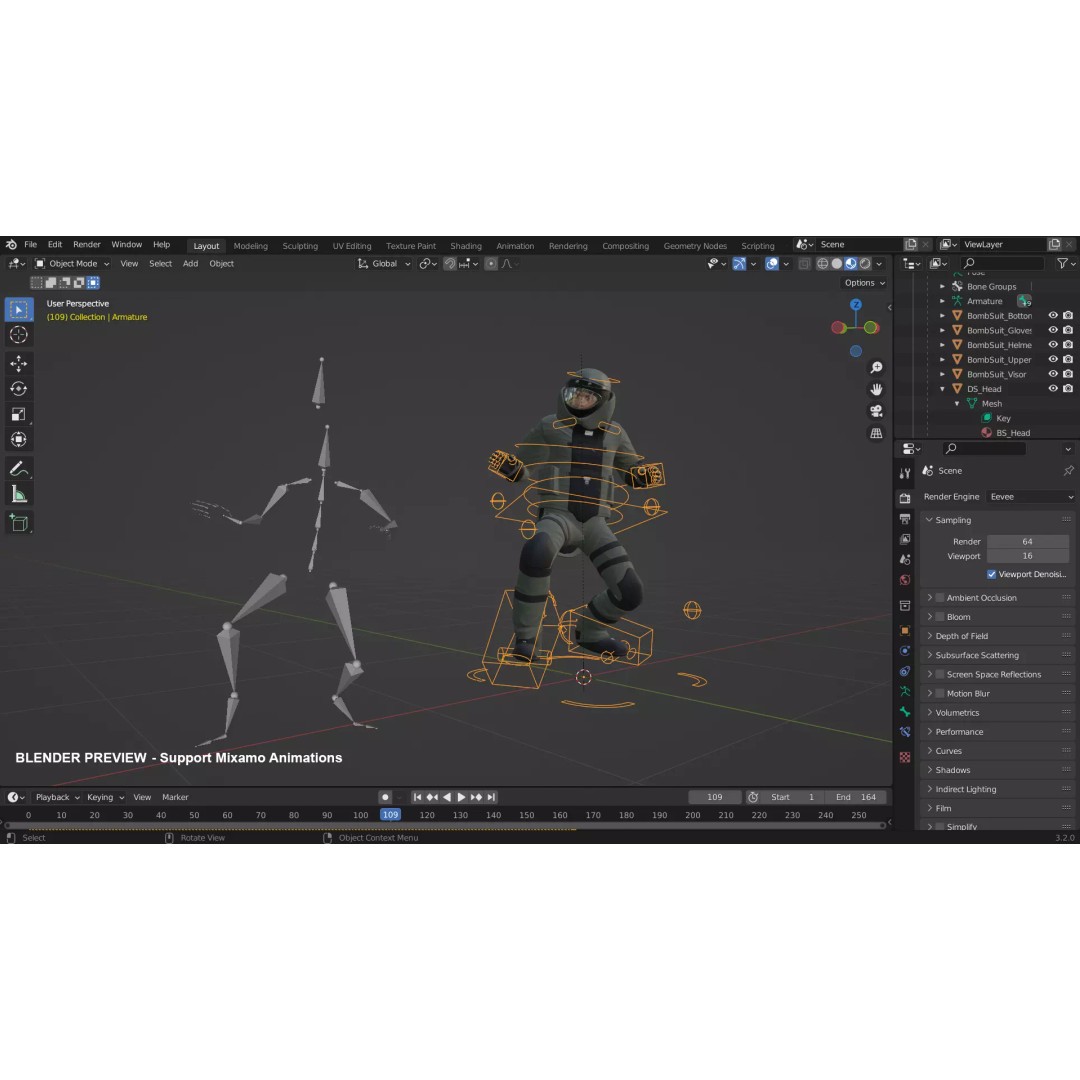Enable the Motion Blur checkbox

click(939, 694)
